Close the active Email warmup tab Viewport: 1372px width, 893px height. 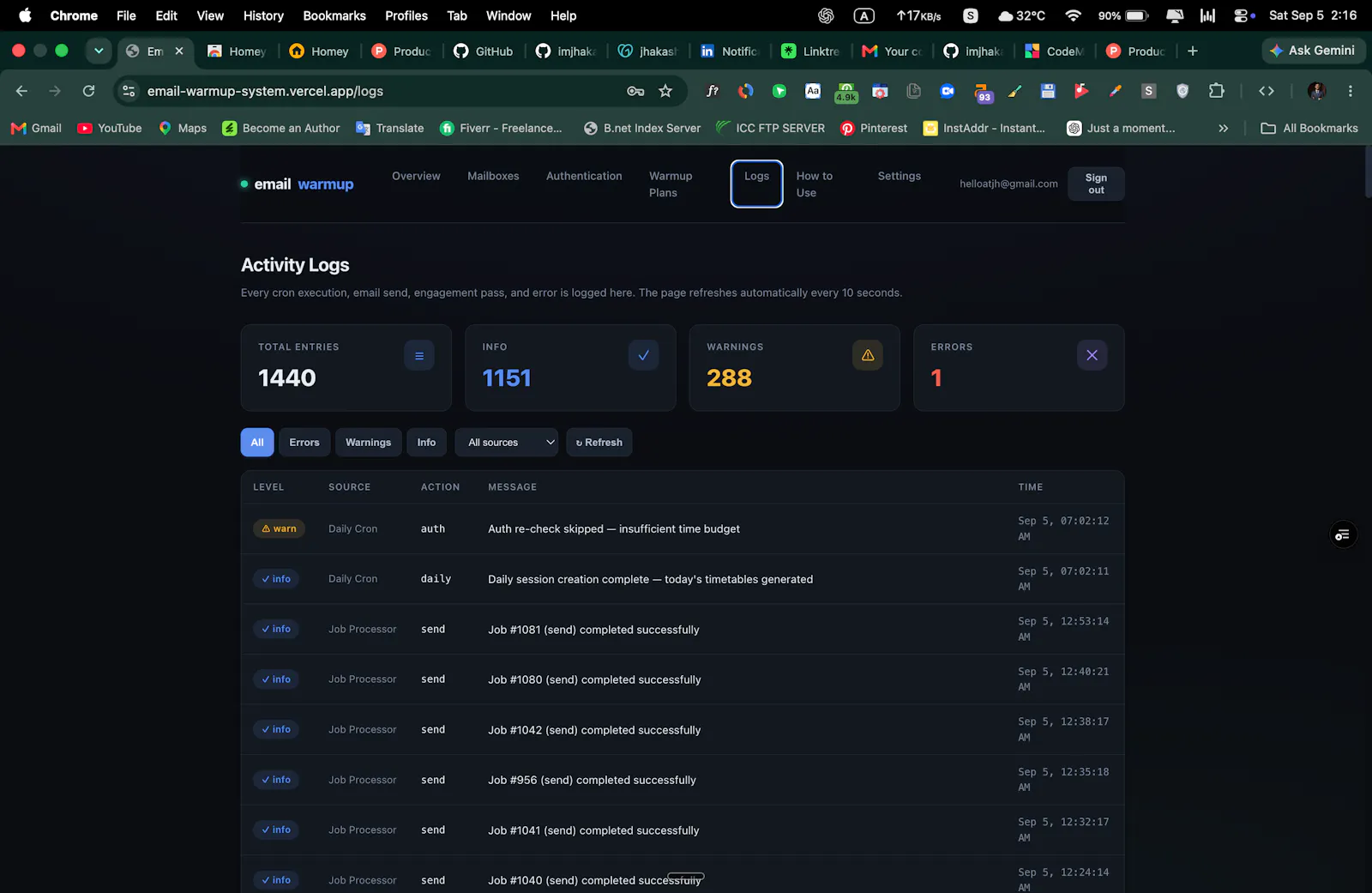[x=179, y=51]
